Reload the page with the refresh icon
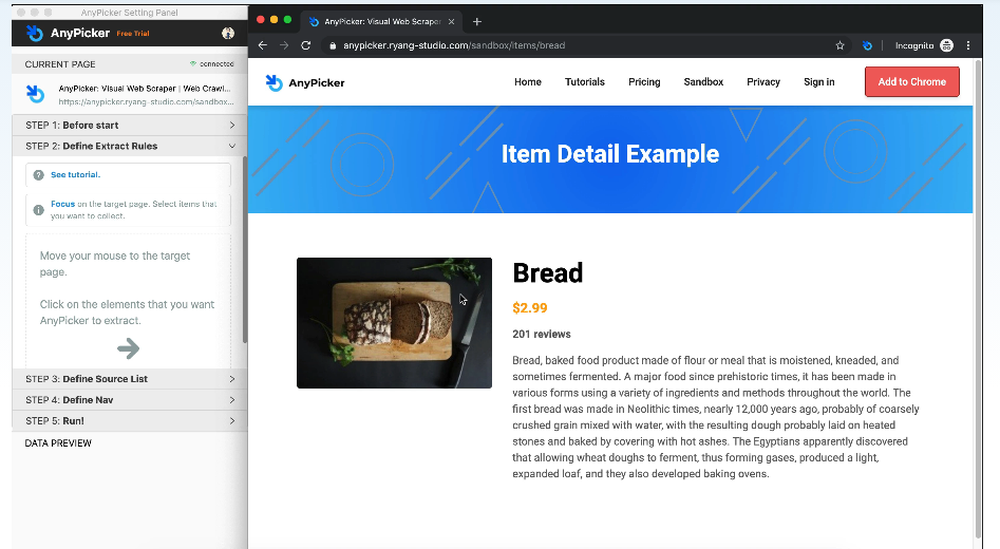Image resolution: width=1000 pixels, height=549 pixels. click(x=305, y=45)
